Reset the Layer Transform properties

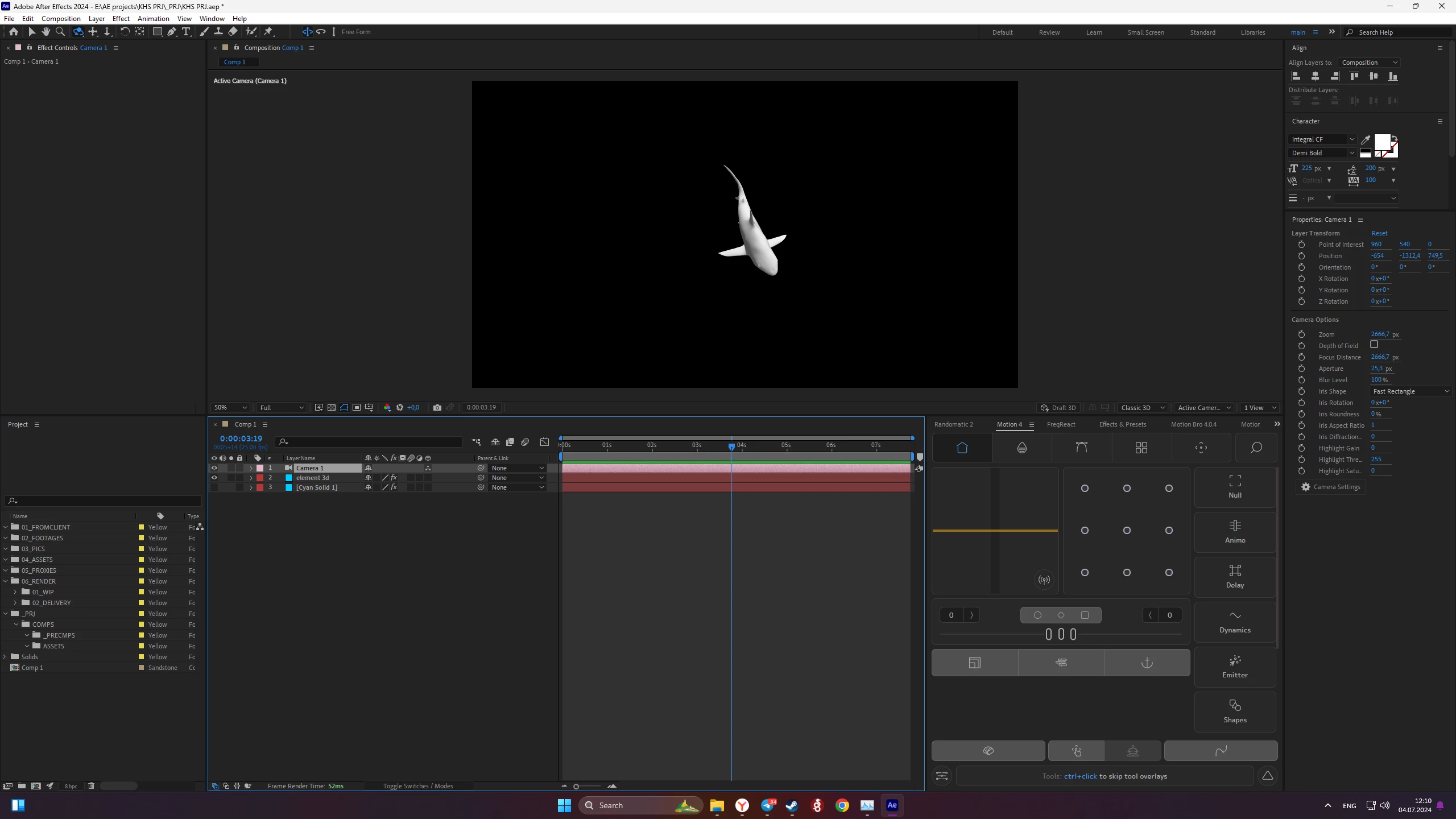[x=1379, y=233]
